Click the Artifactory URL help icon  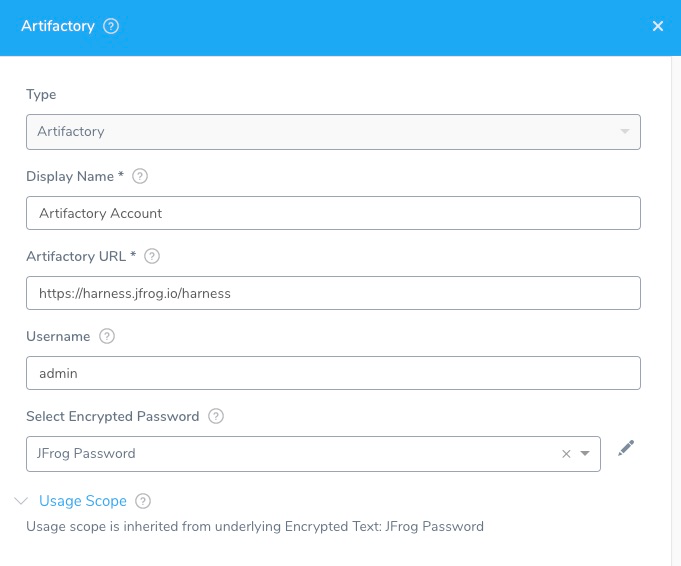coord(152,256)
